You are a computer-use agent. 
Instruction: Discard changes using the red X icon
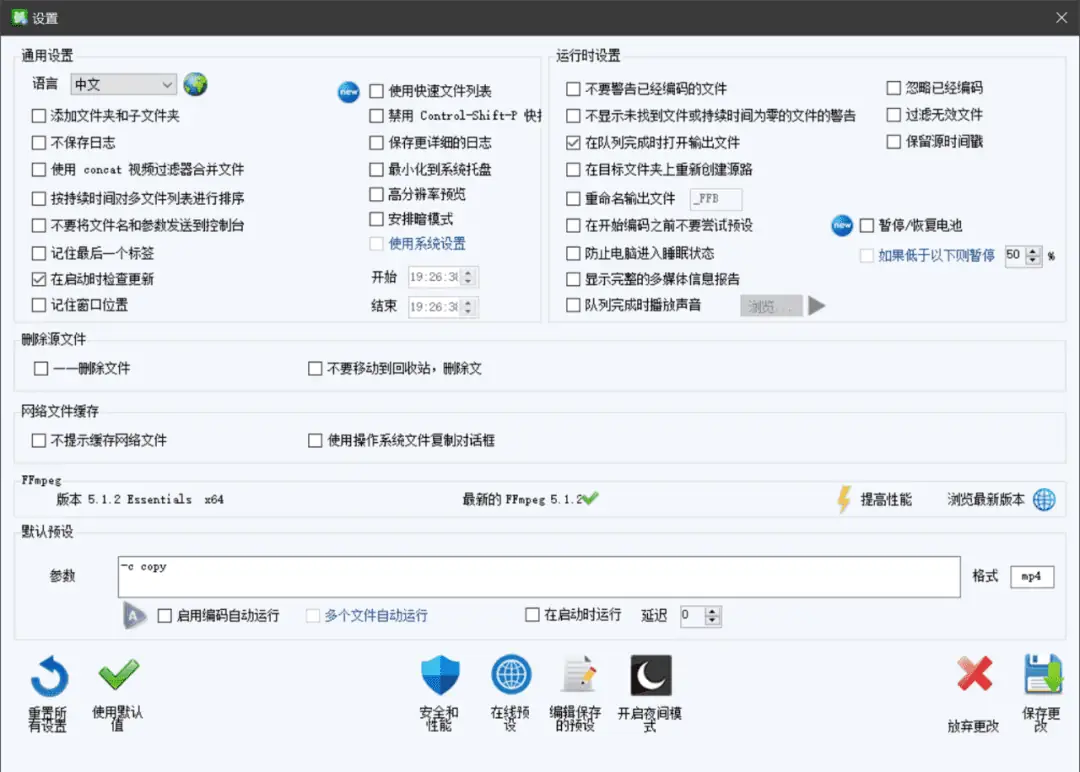[x=975, y=675]
